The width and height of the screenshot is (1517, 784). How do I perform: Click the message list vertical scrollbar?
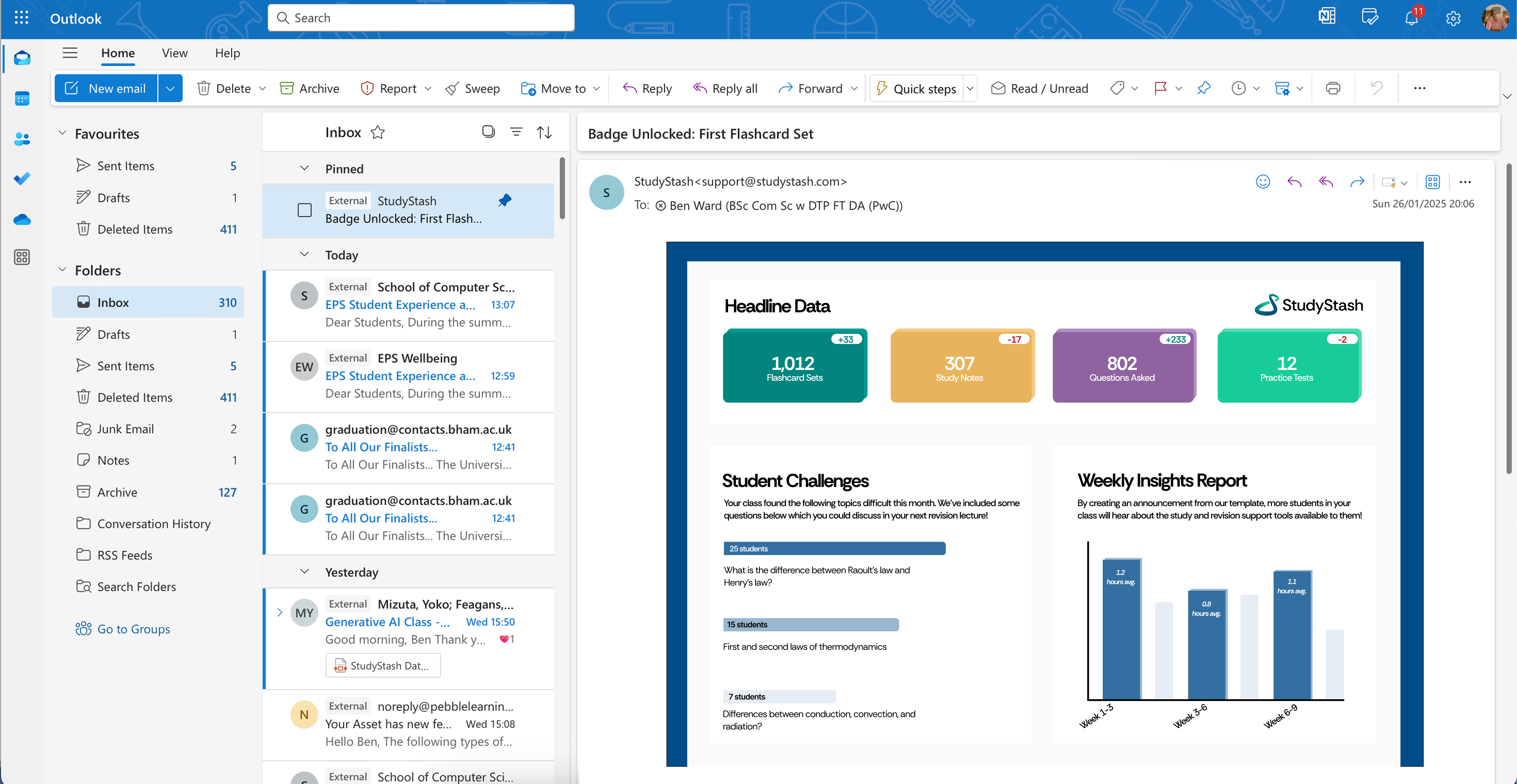(x=562, y=188)
